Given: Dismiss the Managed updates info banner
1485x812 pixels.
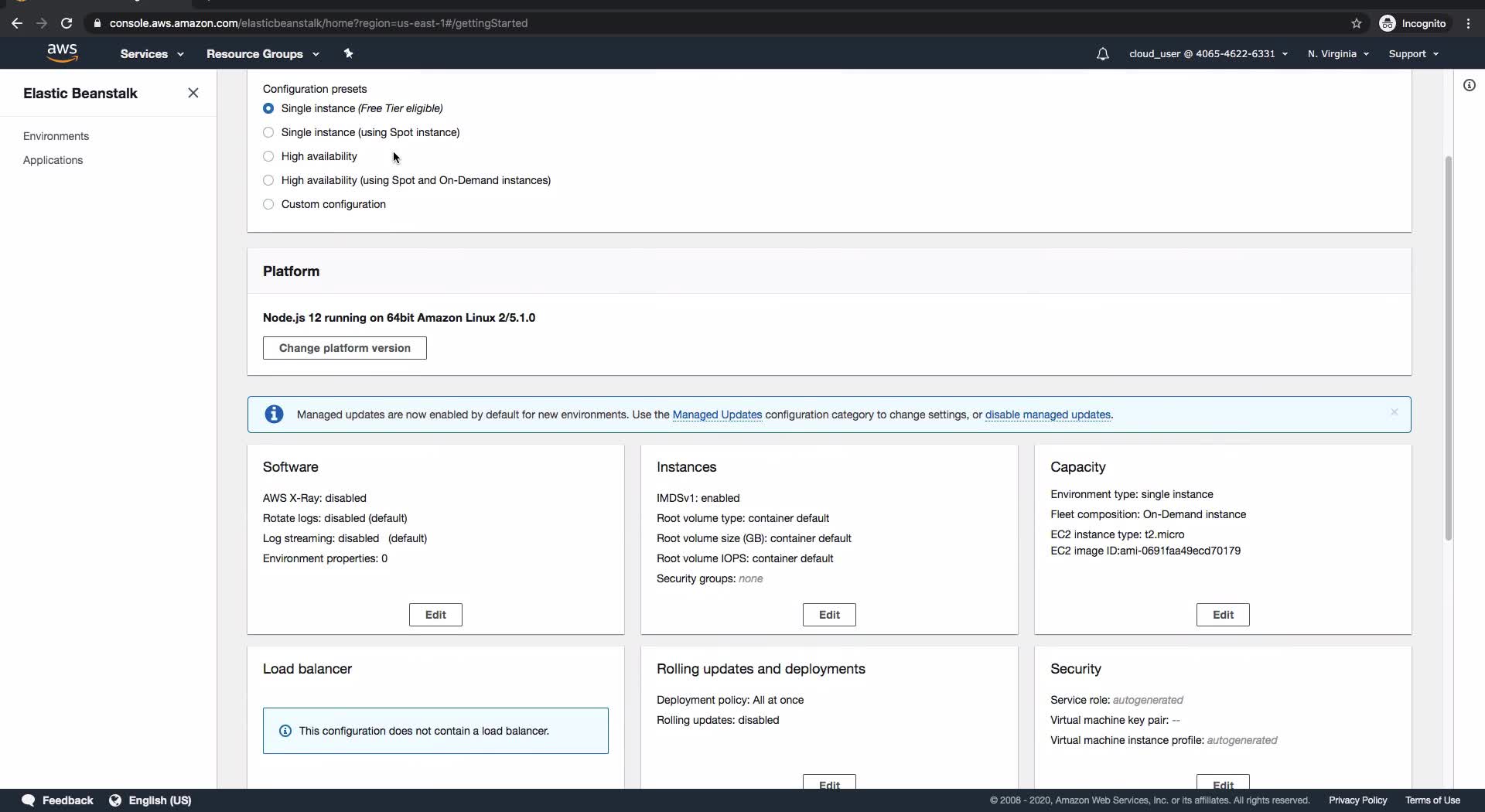Looking at the screenshot, I should 1394,412.
